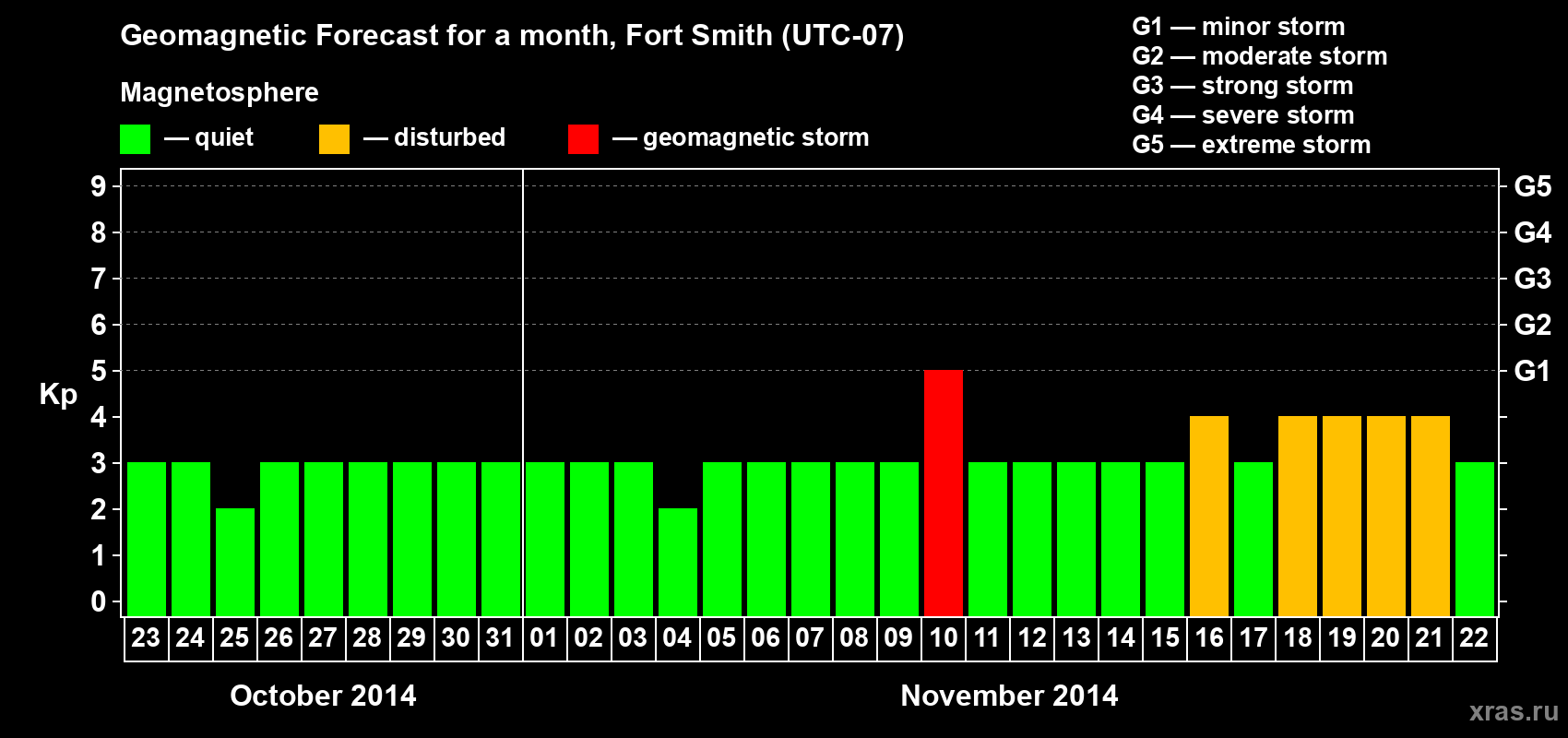Click the Kp axis title
Image resolution: width=1568 pixels, height=738 pixels.
58,395
